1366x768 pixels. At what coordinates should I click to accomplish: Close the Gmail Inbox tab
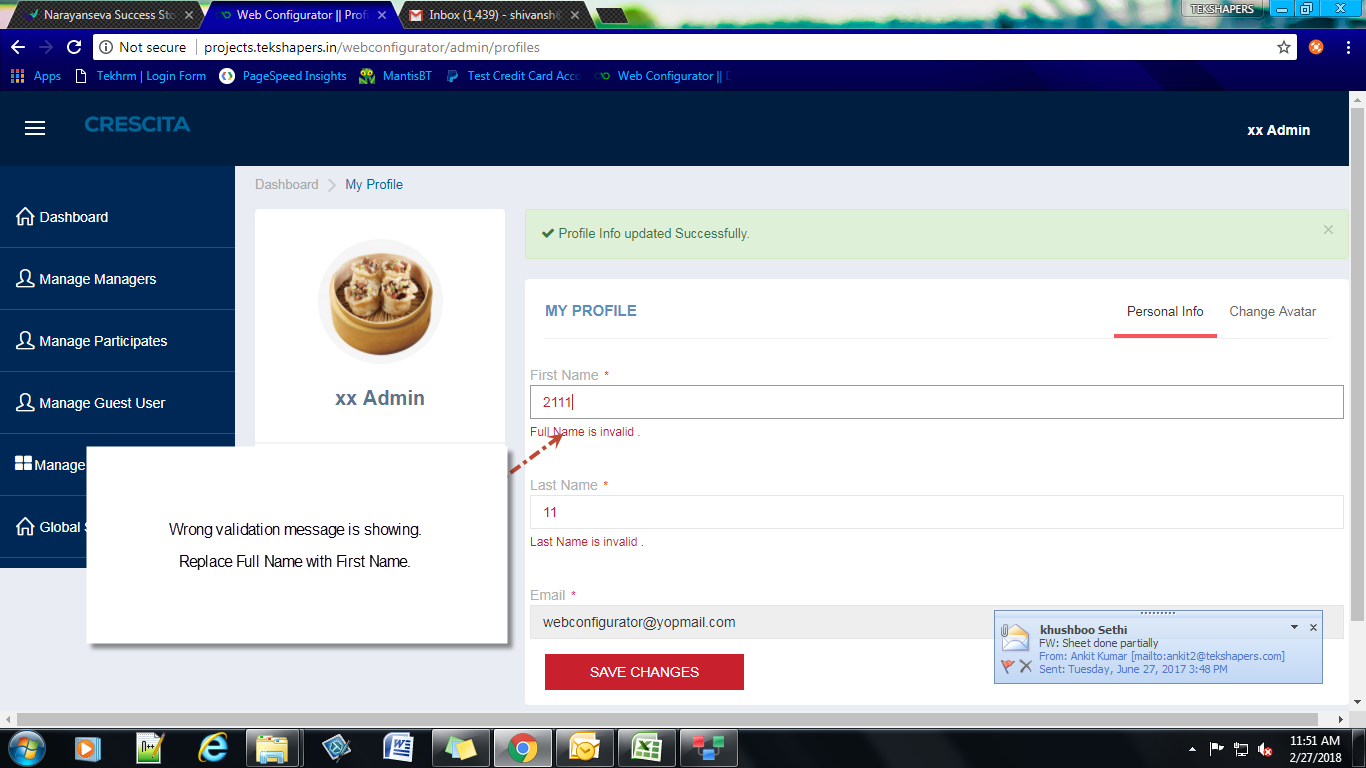coord(576,15)
